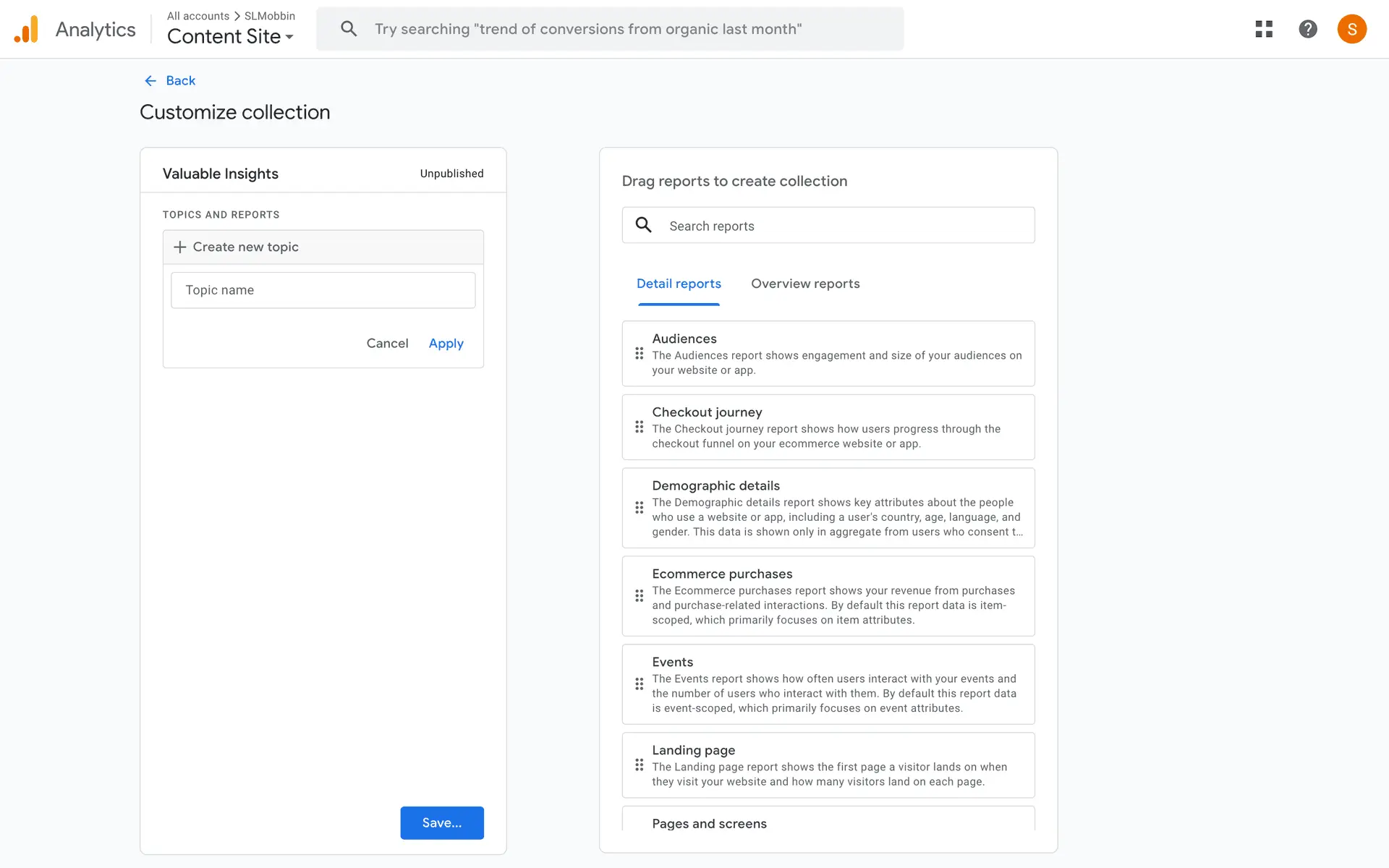Switch to the Overview reports tab
This screenshot has width=1389, height=868.
pyautogui.click(x=804, y=284)
